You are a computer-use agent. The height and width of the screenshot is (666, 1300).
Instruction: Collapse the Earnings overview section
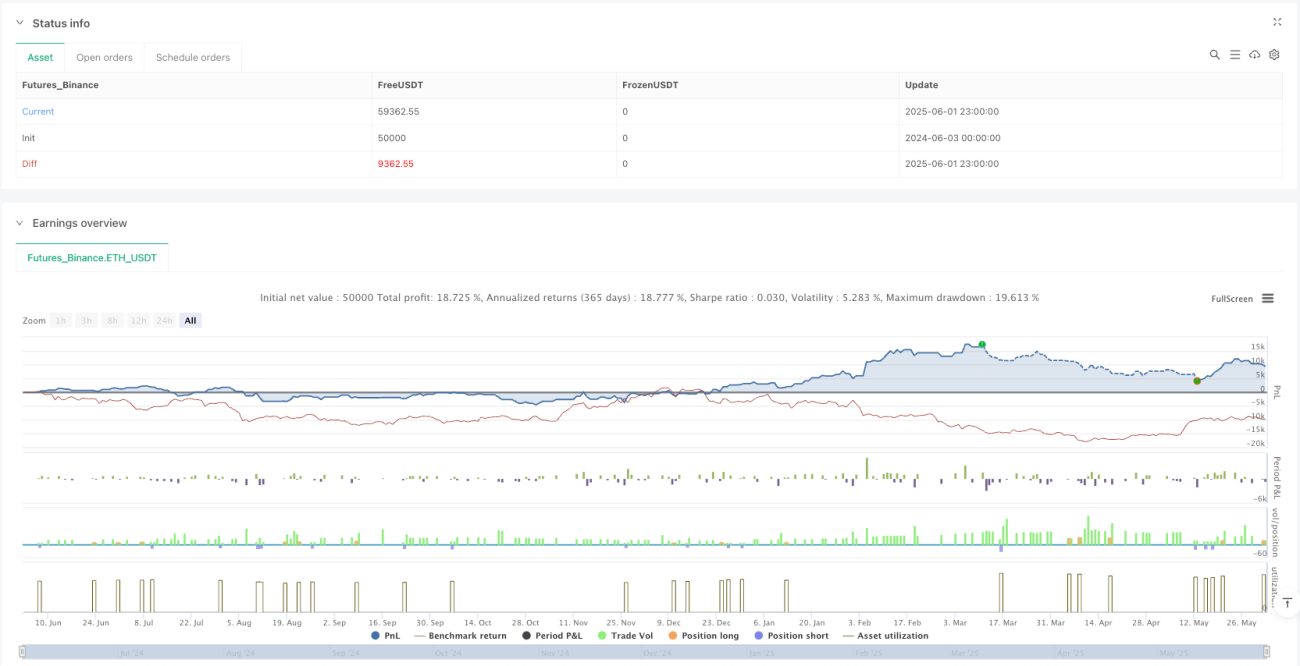coord(20,223)
